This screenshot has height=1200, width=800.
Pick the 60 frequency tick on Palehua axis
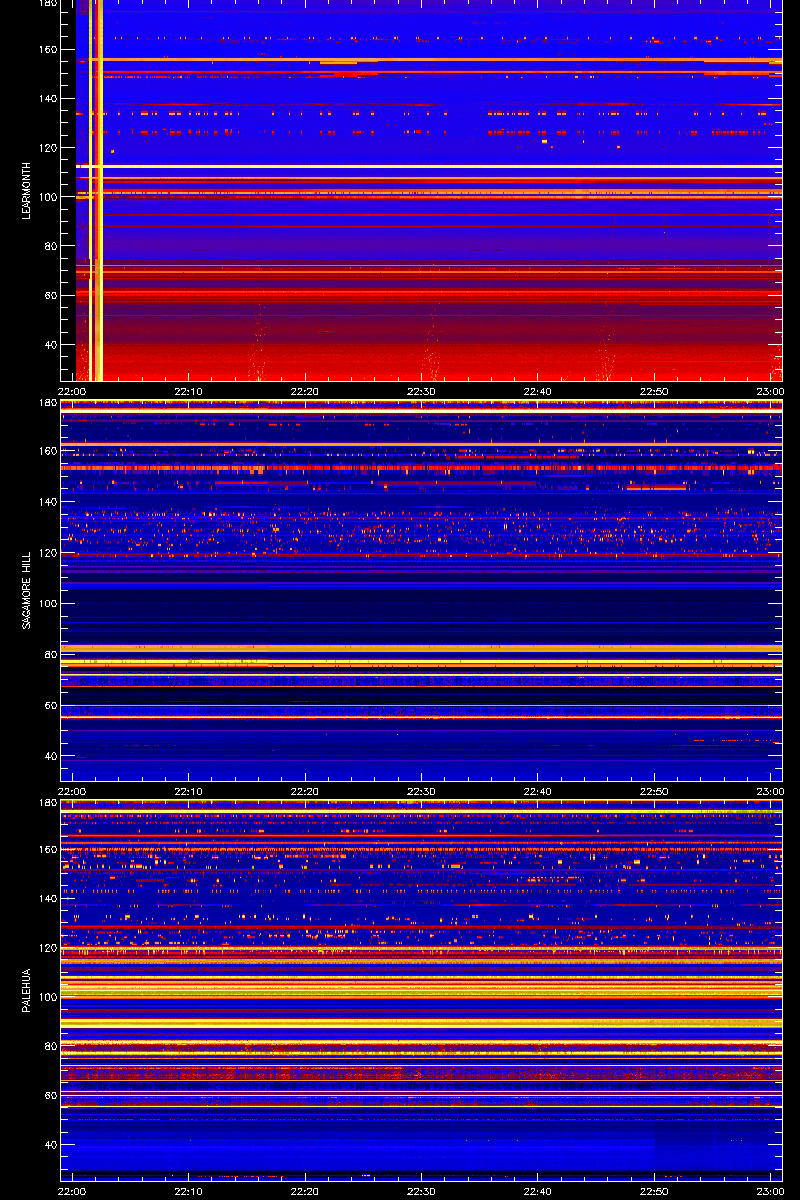(50, 1095)
